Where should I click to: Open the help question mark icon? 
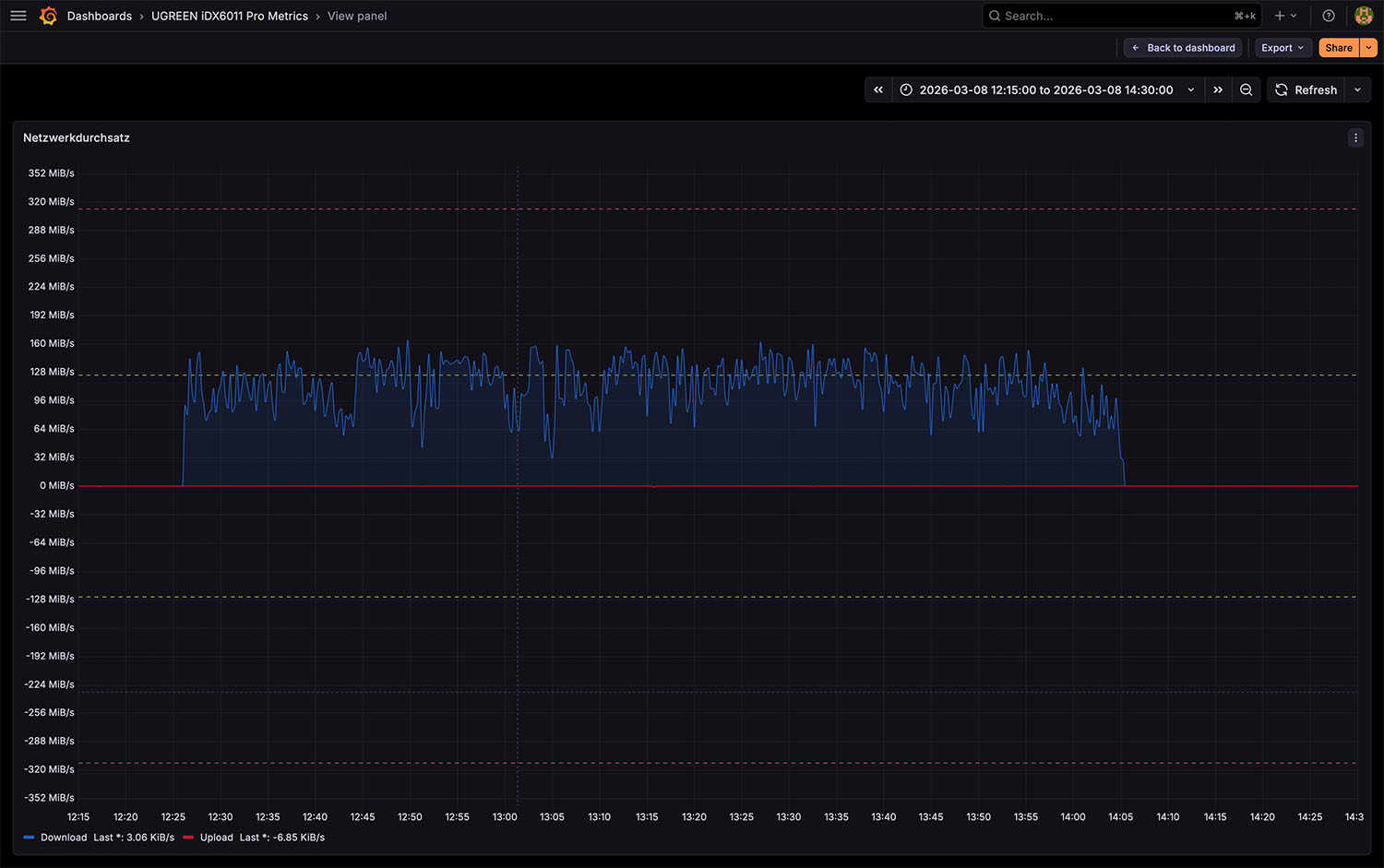1328,16
